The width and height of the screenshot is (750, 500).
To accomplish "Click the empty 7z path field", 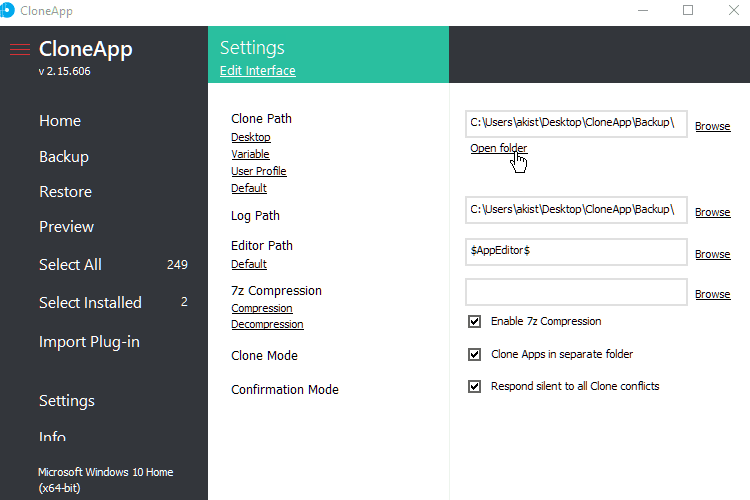I will pyautogui.click(x=576, y=292).
